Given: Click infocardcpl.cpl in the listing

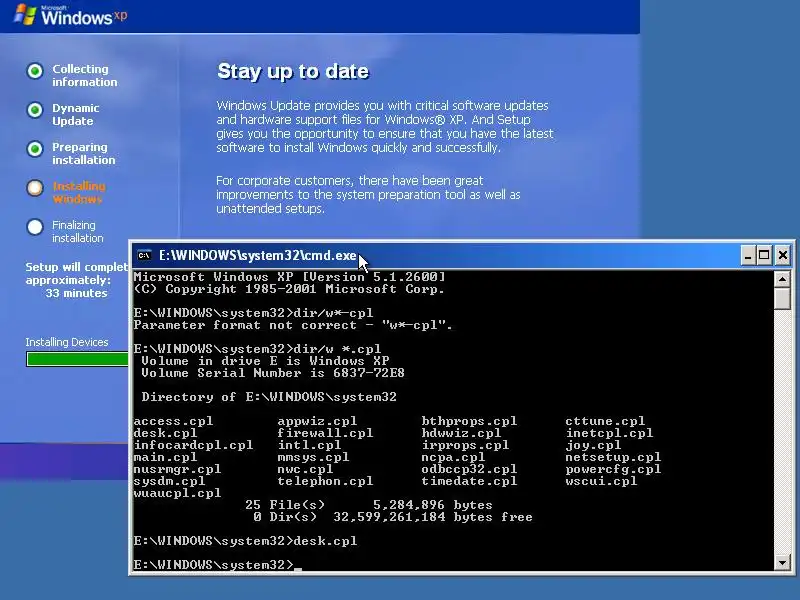Looking at the screenshot, I should [x=193, y=445].
